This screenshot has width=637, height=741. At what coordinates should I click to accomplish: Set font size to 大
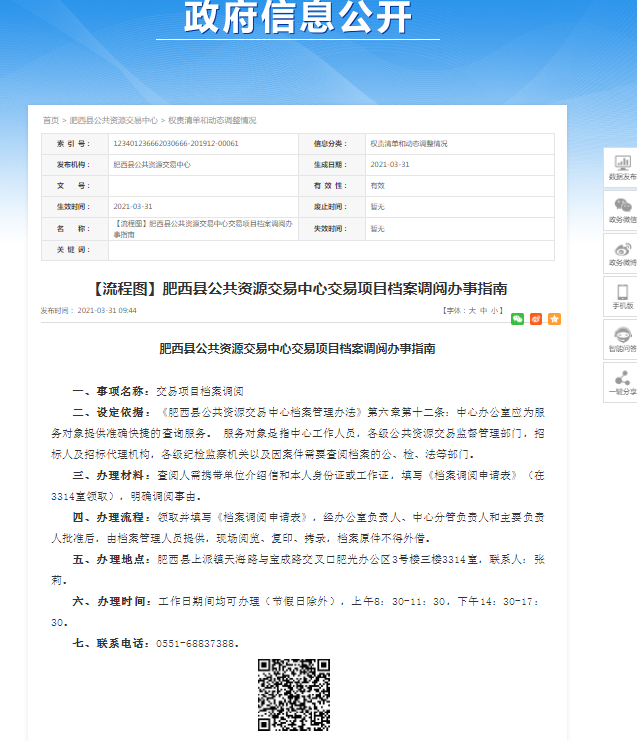click(472, 310)
